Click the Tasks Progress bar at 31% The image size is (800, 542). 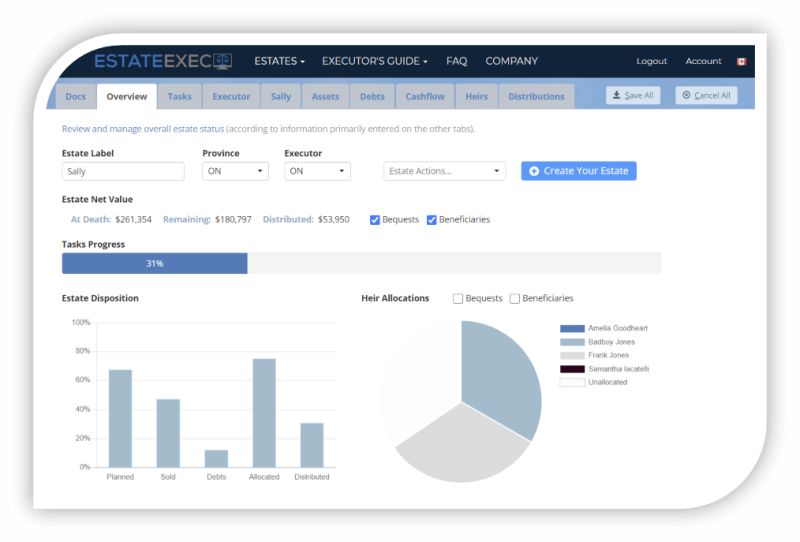pos(155,263)
